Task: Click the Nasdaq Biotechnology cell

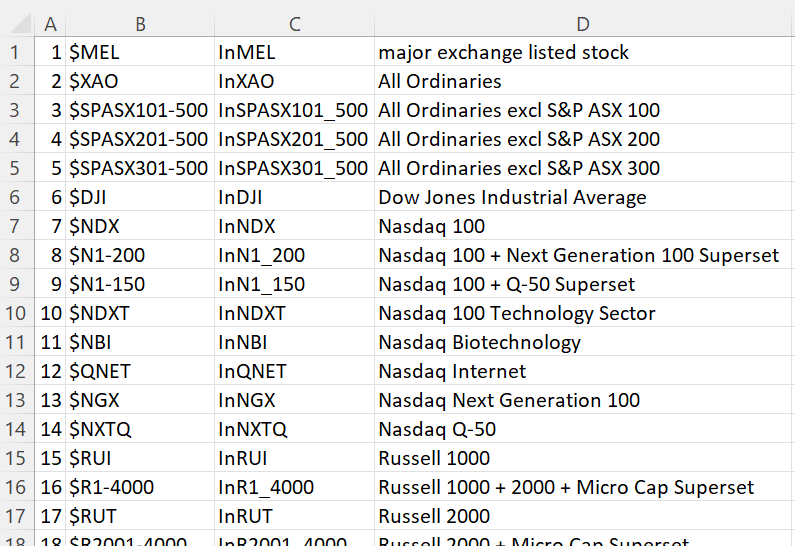Action: [x=583, y=342]
